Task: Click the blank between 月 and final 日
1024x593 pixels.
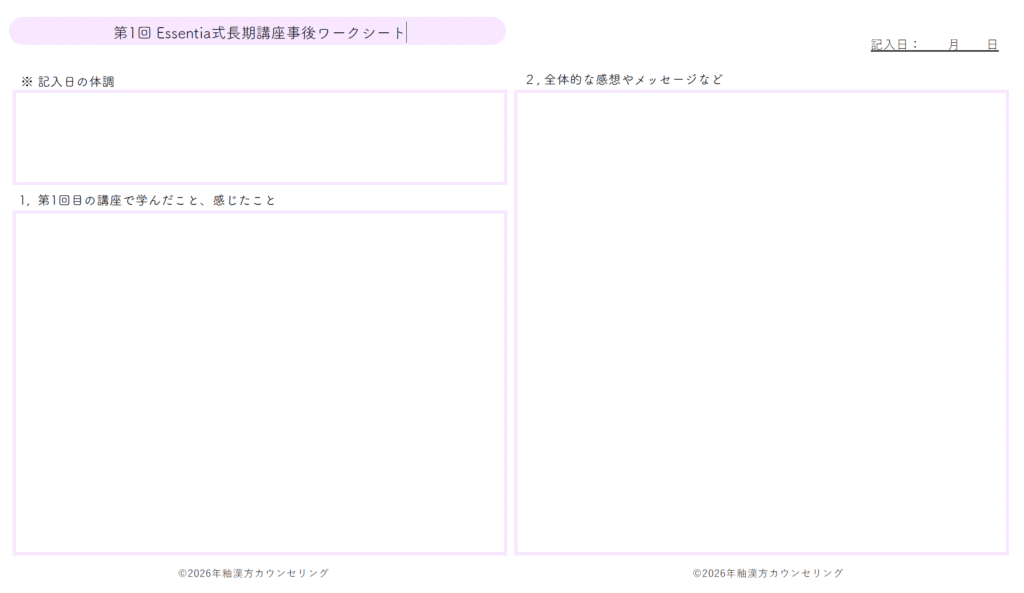Action: (x=973, y=45)
